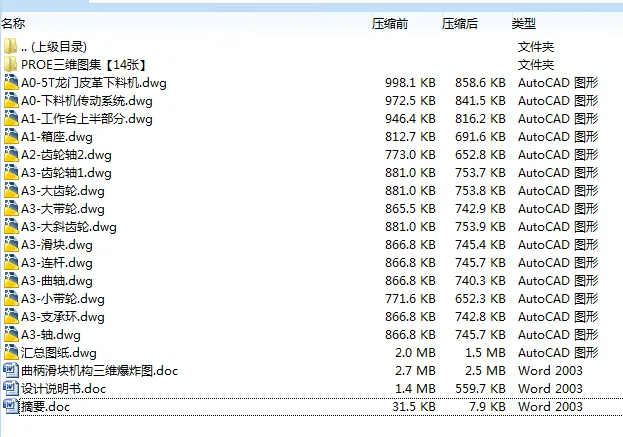Image resolution: width=623 pixels, height=437 pixels.
Task: Click 文件夹 type of PROE三维图集 row
Action: [x=536, y=65]
